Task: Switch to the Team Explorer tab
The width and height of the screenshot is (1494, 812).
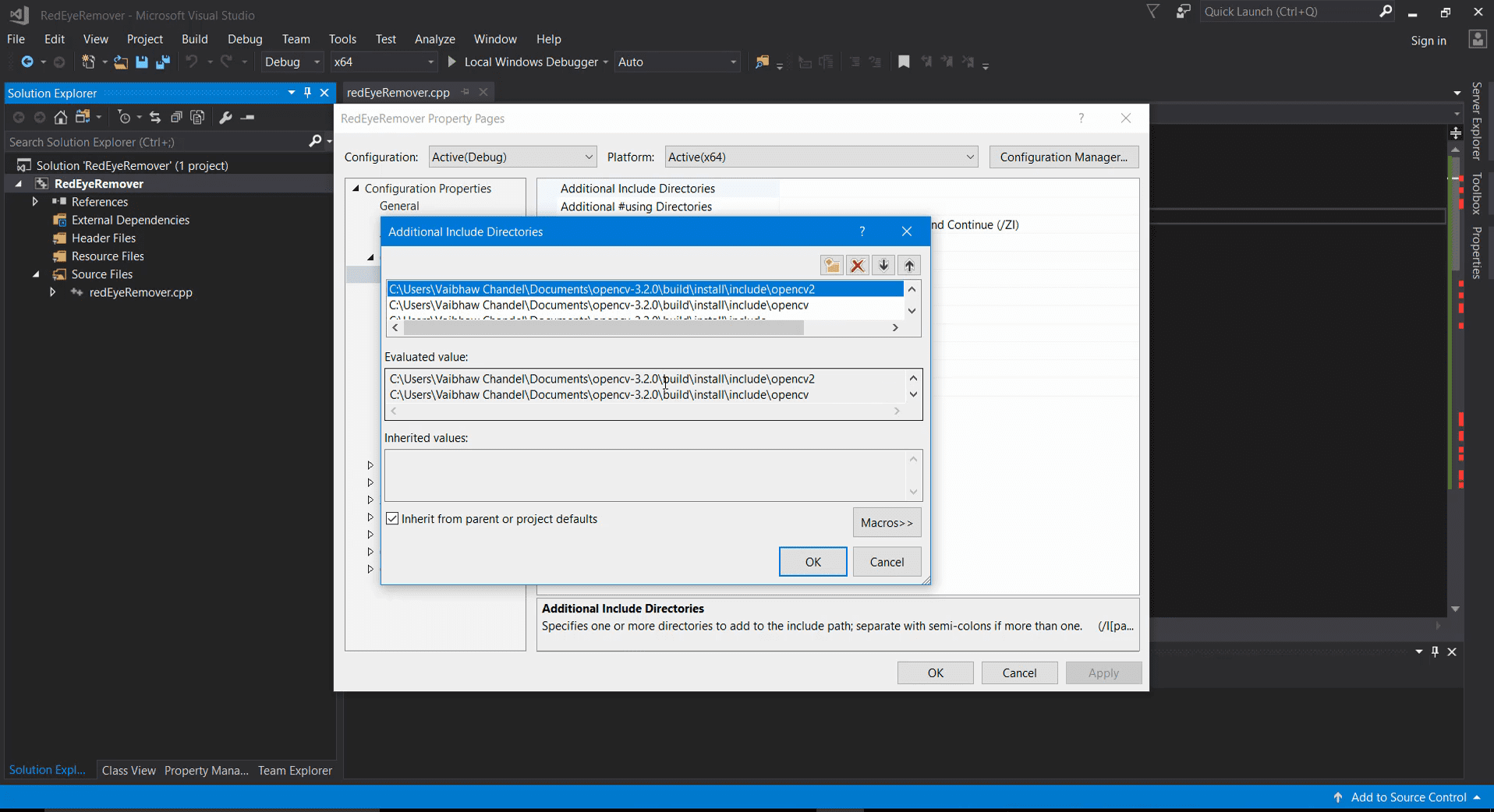Action: pos(294,770)
